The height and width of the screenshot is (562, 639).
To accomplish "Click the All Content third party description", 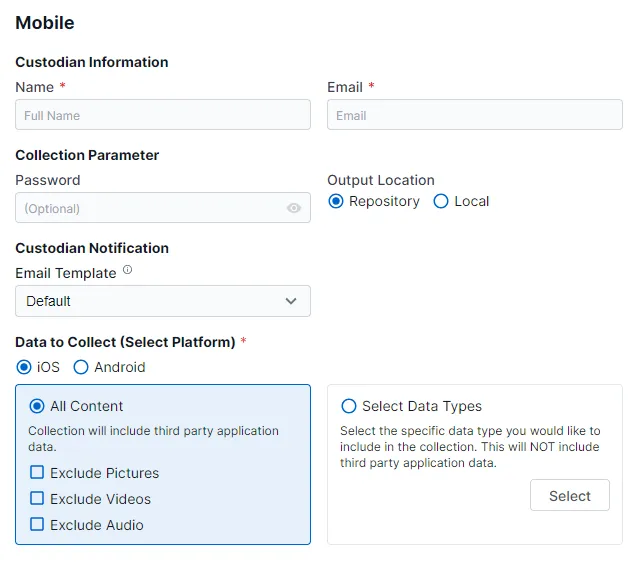I will coord(153,440).
